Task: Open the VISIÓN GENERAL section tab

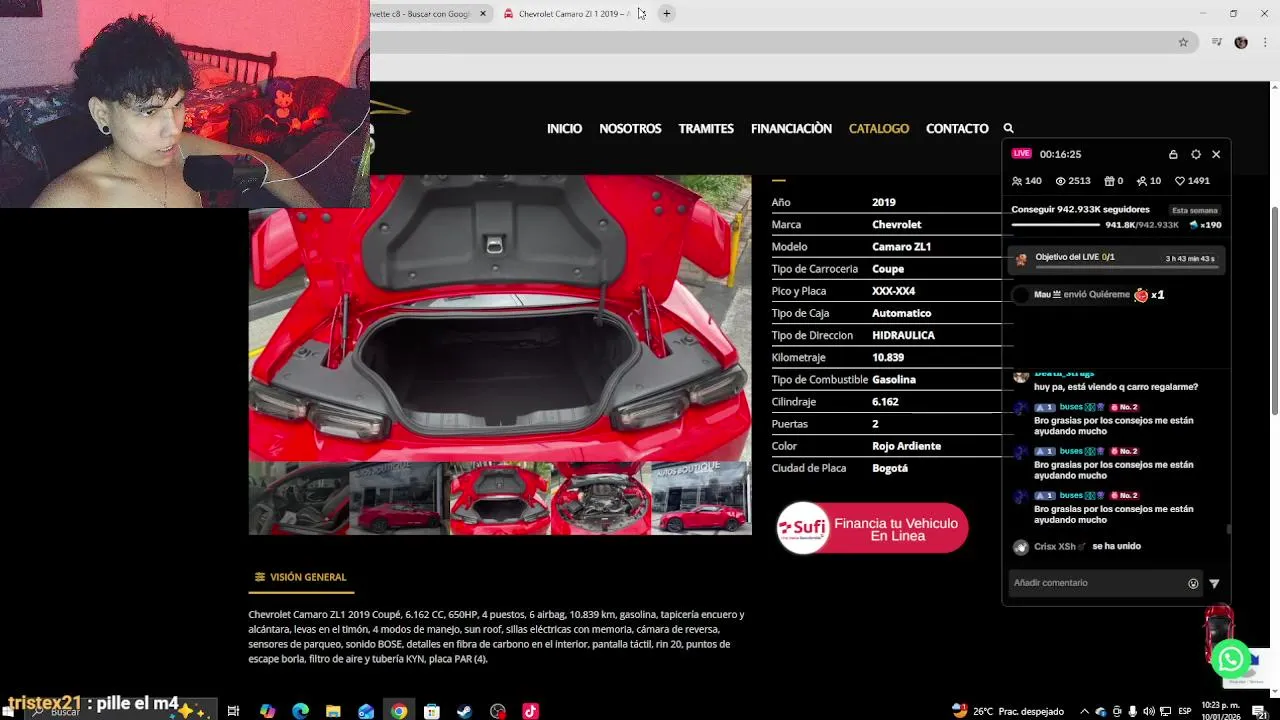Action: [300, 577]
